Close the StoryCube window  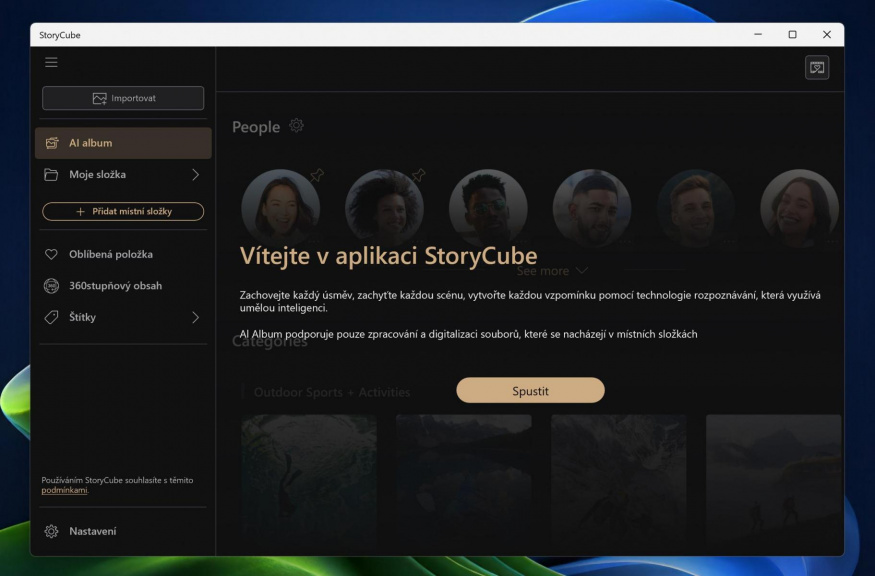[x=827, y=35]
